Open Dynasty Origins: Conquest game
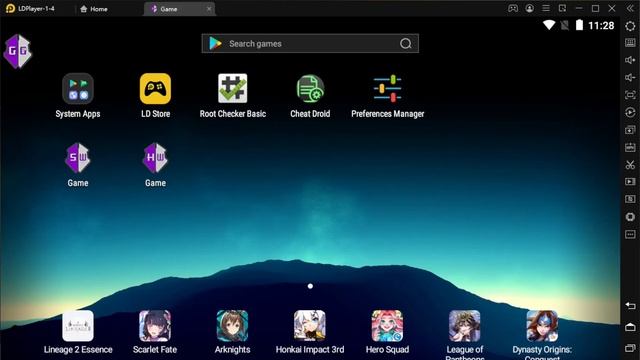This screenshot has width=640, height=360. (542, 326)
